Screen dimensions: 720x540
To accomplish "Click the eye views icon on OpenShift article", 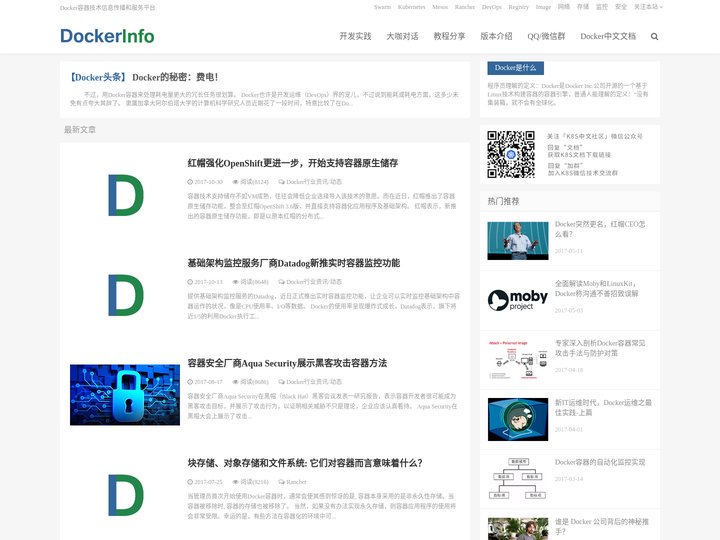I will tap(236, 182).
